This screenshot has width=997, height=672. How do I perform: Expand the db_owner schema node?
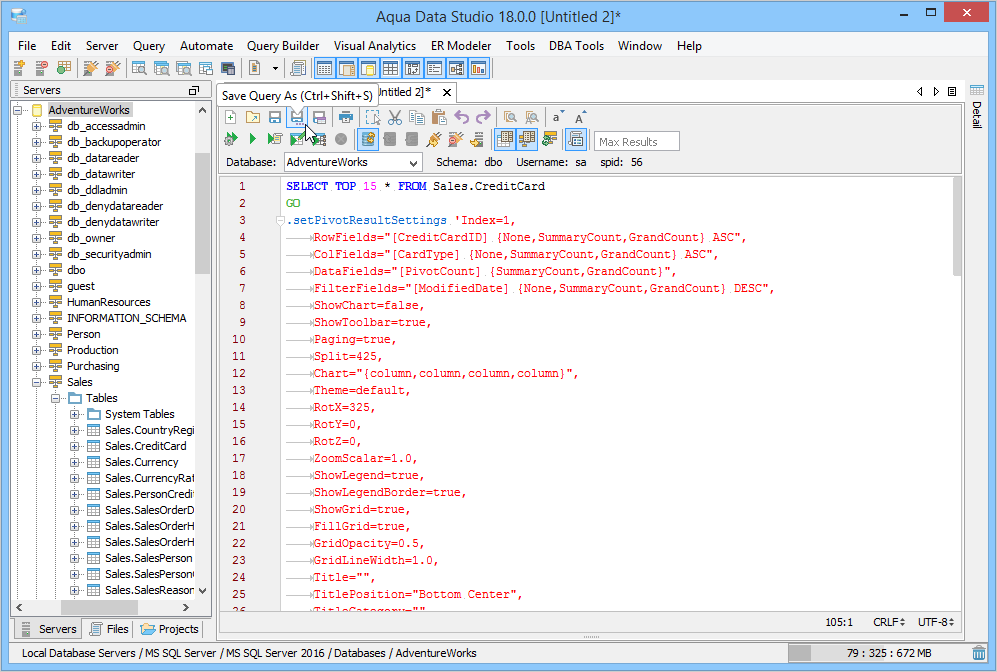37,238
